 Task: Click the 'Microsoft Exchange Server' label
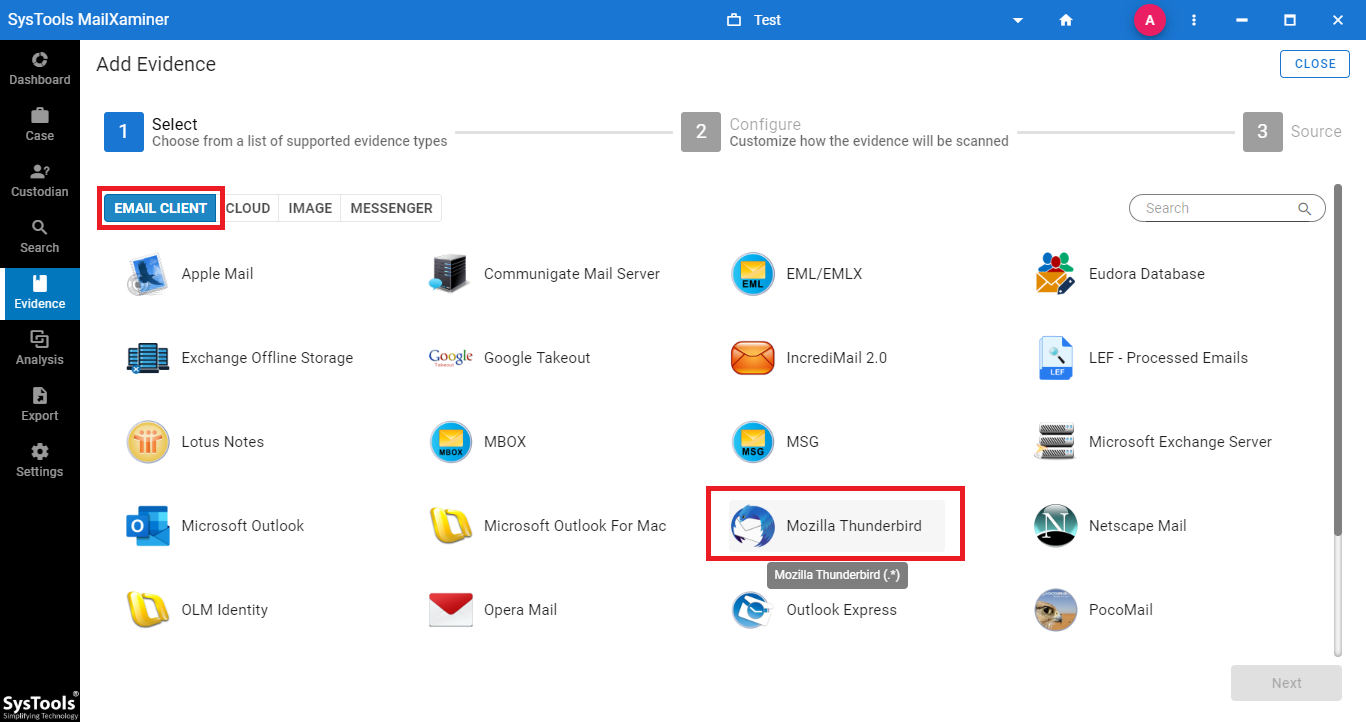(1180, 442)
